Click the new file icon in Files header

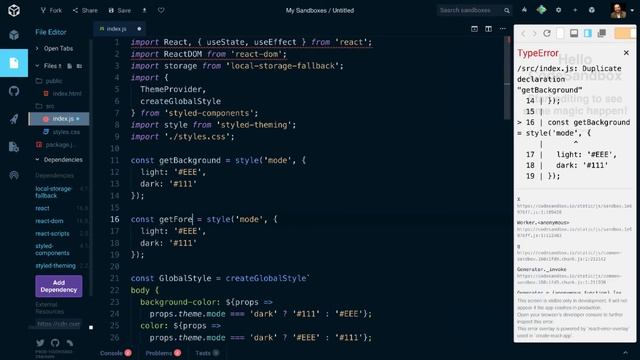point(69,66)
